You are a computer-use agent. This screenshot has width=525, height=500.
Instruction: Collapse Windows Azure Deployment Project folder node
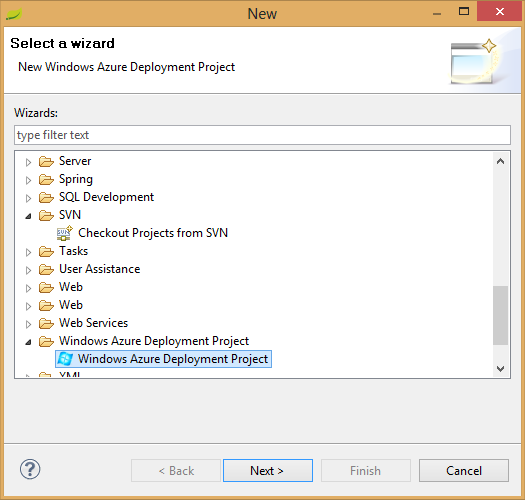pos(28,342)
